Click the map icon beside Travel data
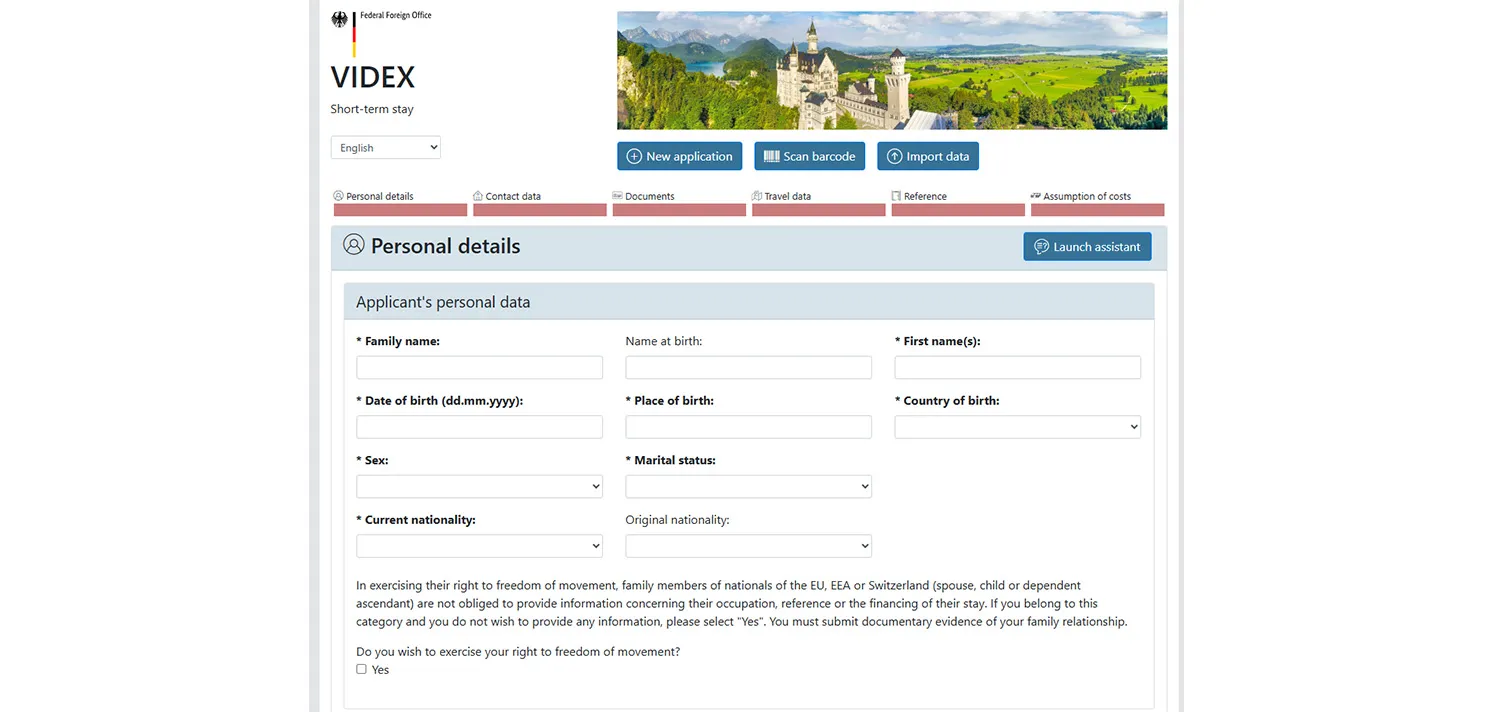The width and height of the screenshot is (1500, 712). coord(757,196)
